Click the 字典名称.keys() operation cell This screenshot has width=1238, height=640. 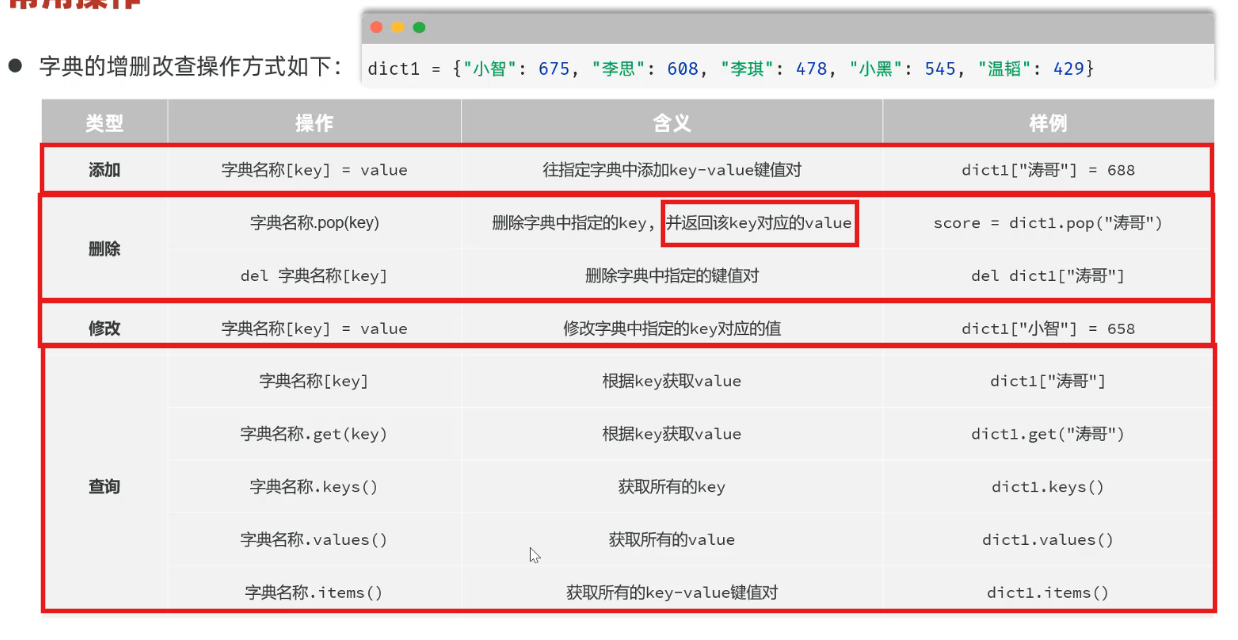[314, 487]
